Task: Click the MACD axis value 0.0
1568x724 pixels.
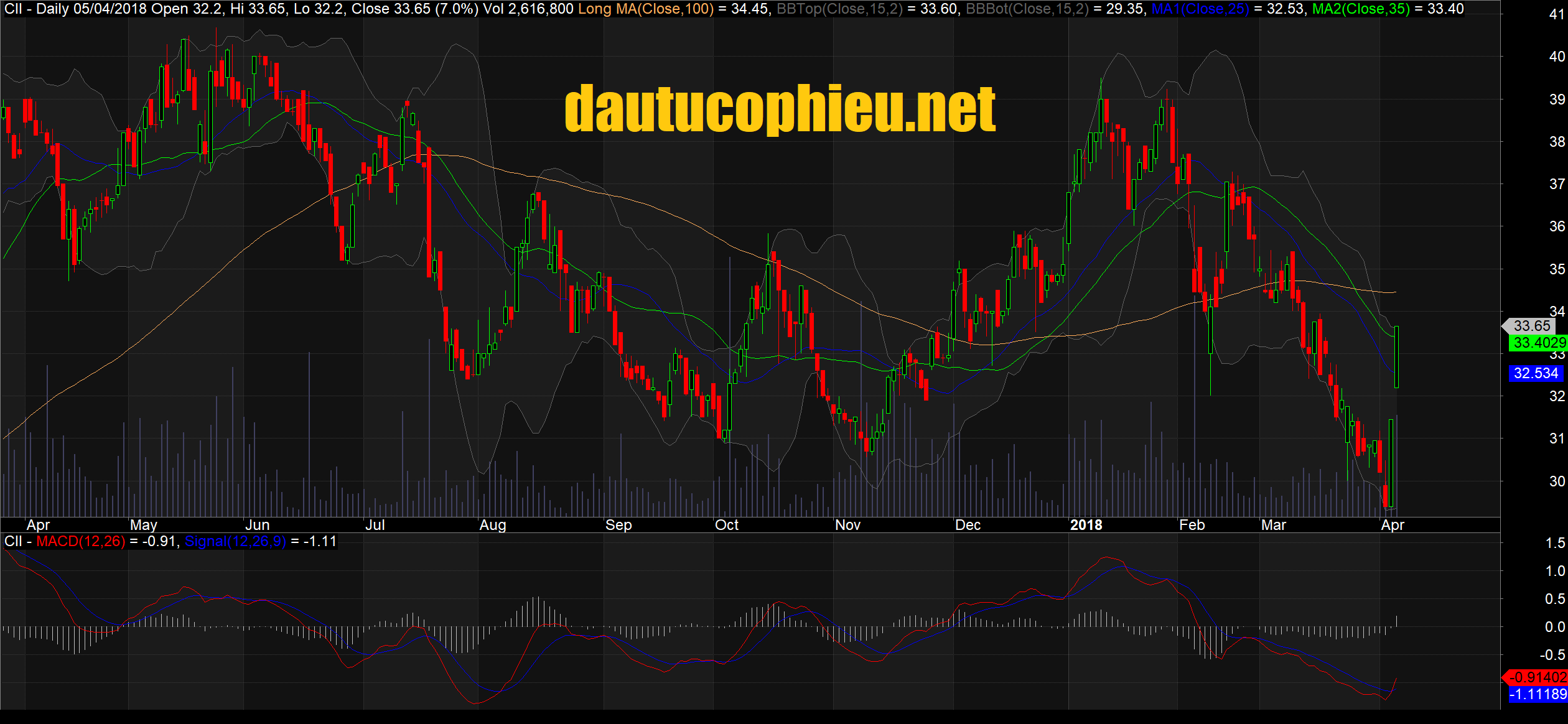Action: tap(1555, 627)
